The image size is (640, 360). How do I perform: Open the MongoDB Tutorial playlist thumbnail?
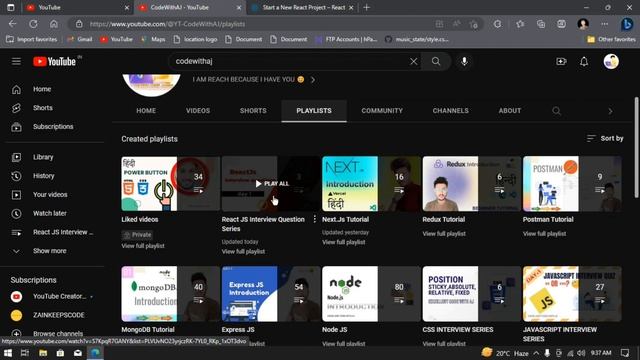[x=170, y=294]
